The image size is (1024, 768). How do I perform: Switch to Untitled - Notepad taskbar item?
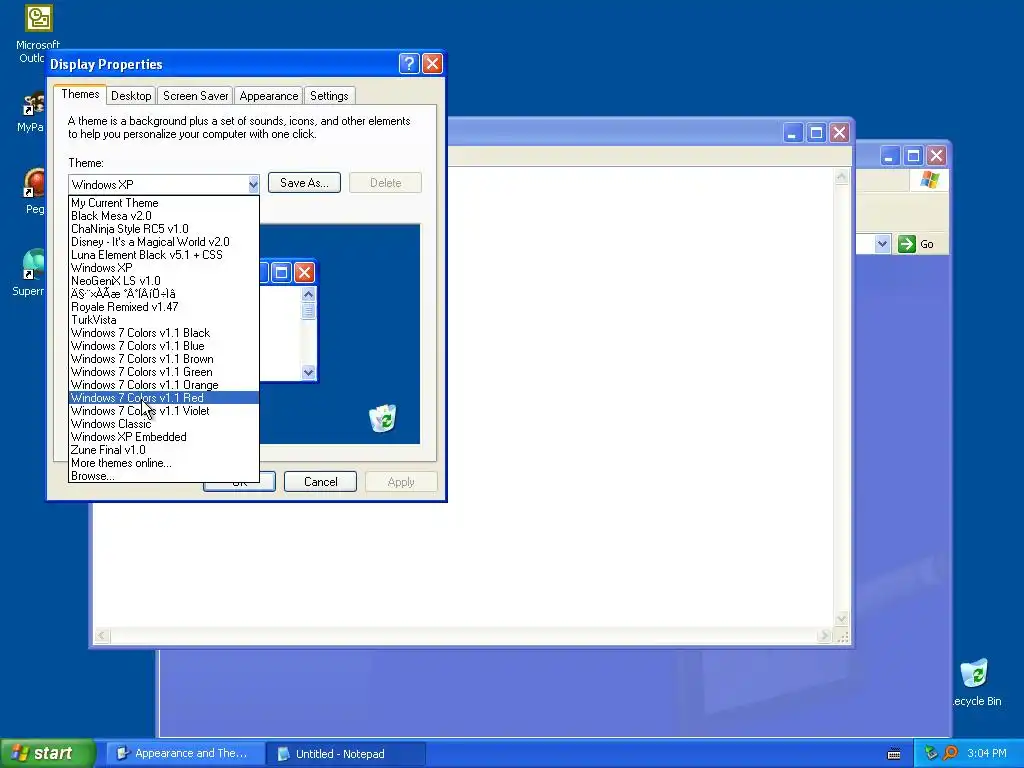pos(346,754)
